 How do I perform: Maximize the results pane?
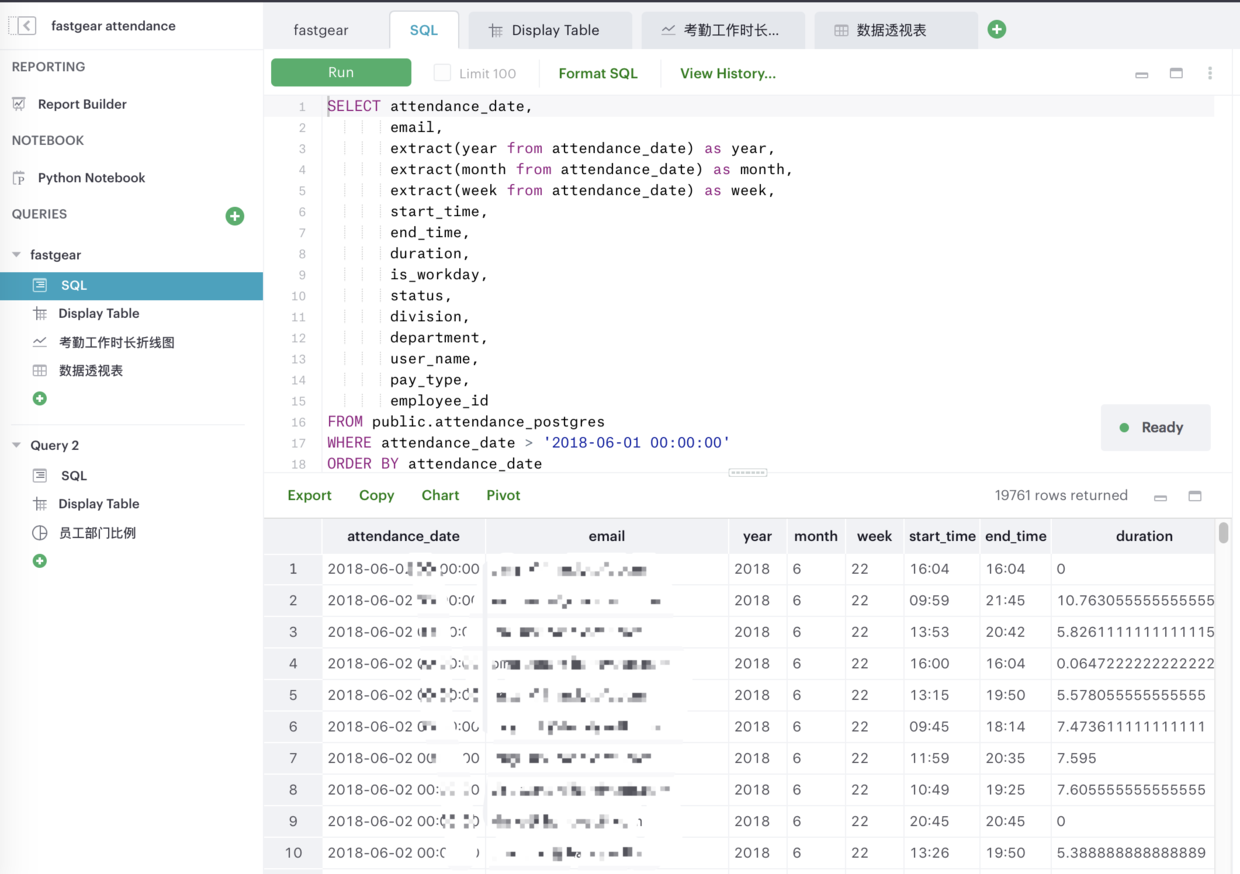pyautogui.click(x=1195, y=496)
